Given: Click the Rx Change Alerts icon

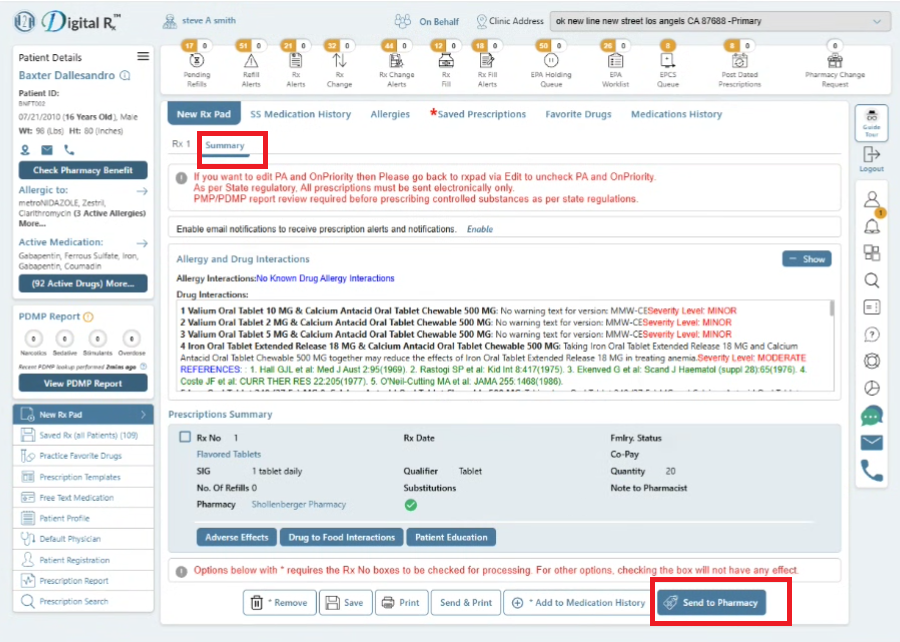Looking at the screenshot, I should (x=396, y=60).
